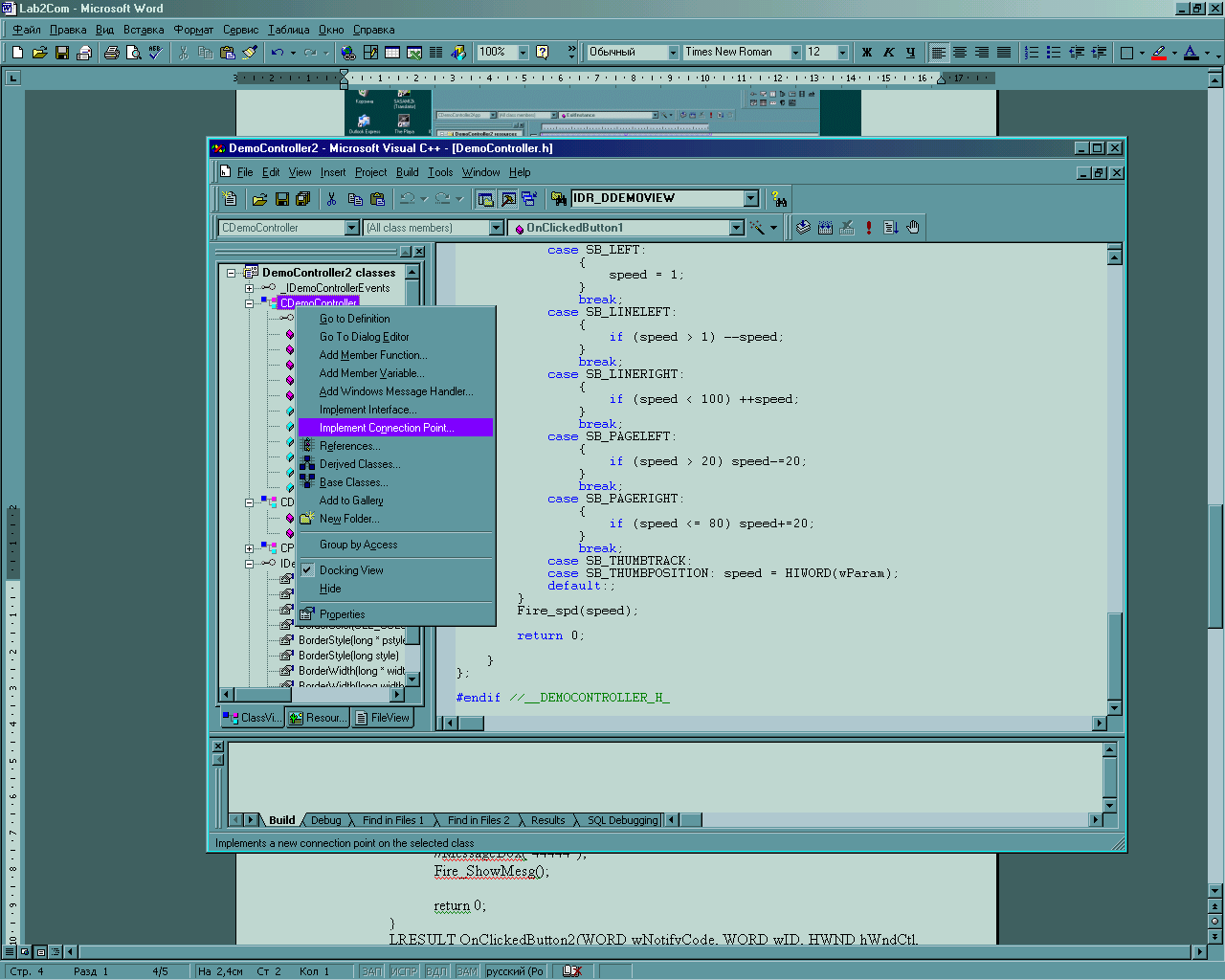Switch to the Find in Files 1 tab
1225x980 pixels.
(392, 820)
